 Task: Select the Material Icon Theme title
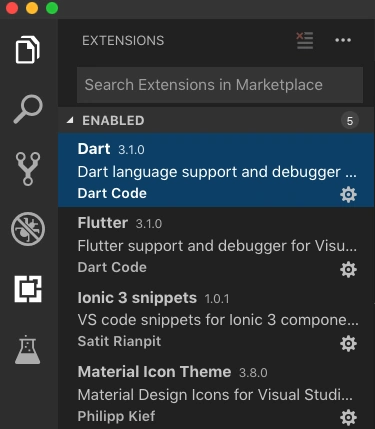tap(154, 372)
